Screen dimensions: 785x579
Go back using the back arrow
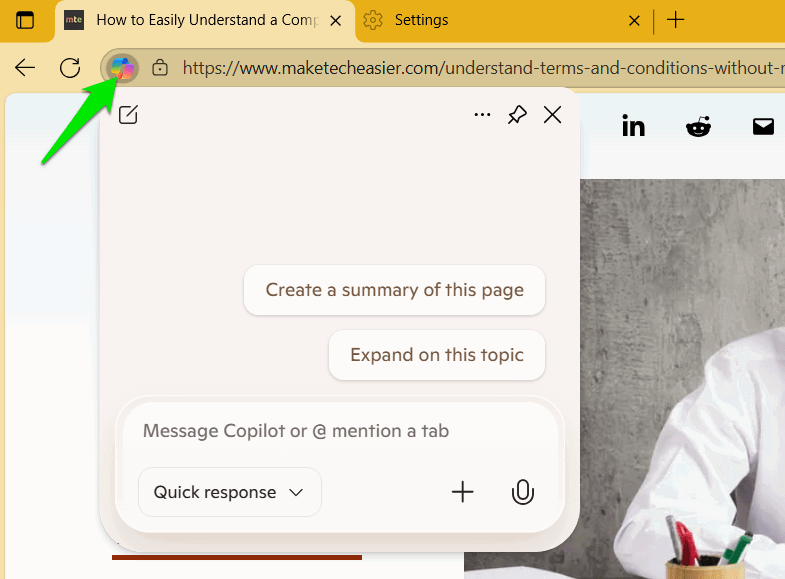pyautogui.click(x=25, y=68)
